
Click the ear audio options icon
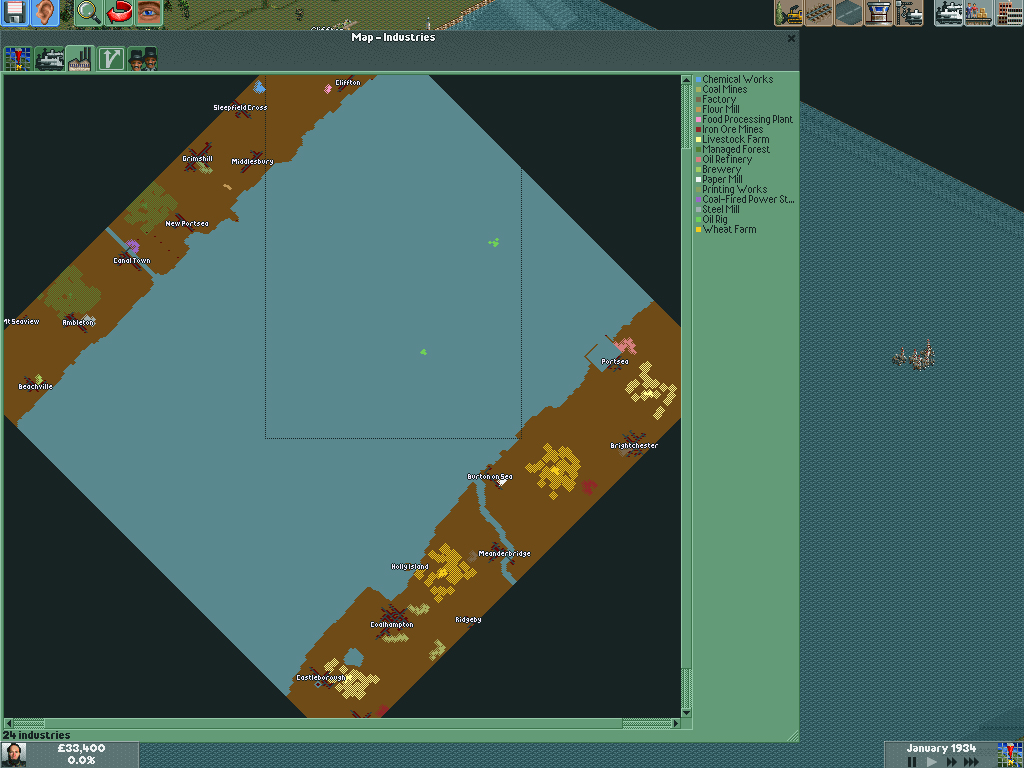[45, 12]
